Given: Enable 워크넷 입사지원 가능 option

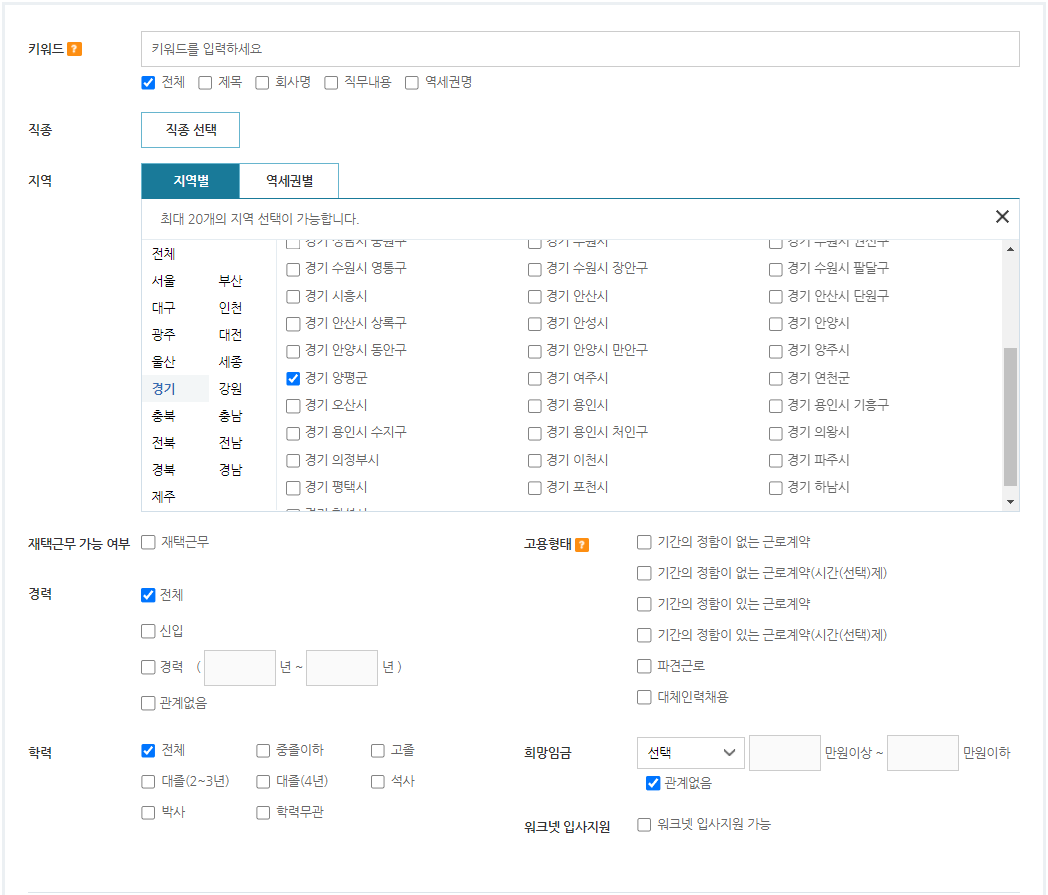Looking at the screenshot, I should [644, 824].
